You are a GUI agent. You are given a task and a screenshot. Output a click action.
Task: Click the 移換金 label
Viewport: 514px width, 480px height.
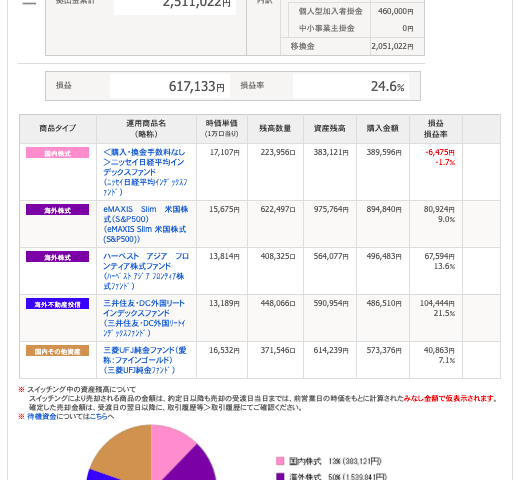(x=302, y=46)
